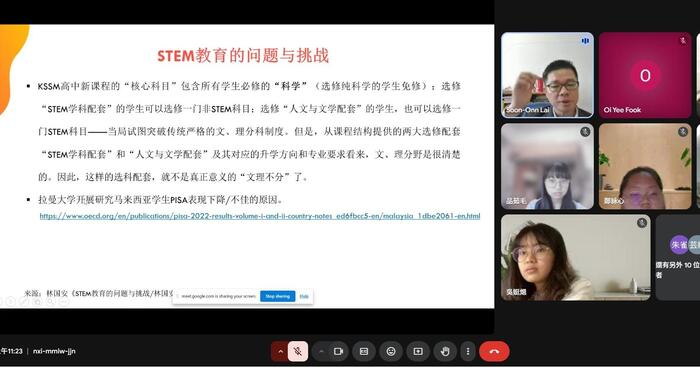The width and height of the screenshot is (700, 367).
Task: Open more options three-dot menu
Action: pyautogui.click(x=467, y=351)
